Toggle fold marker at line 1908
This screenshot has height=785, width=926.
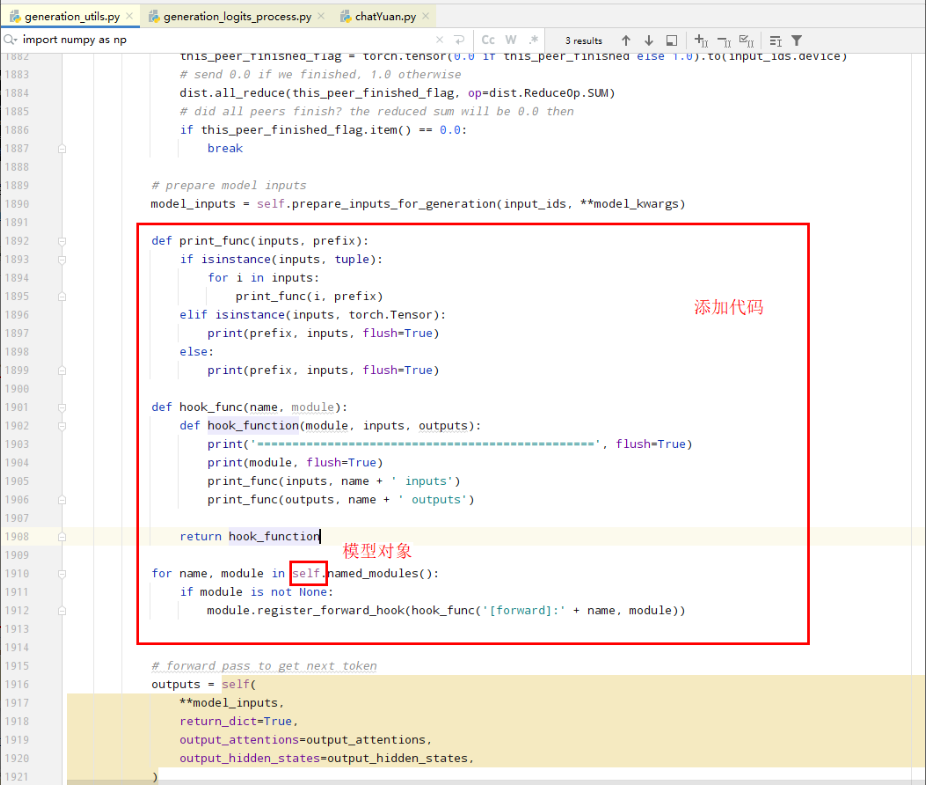click(62, 537)
